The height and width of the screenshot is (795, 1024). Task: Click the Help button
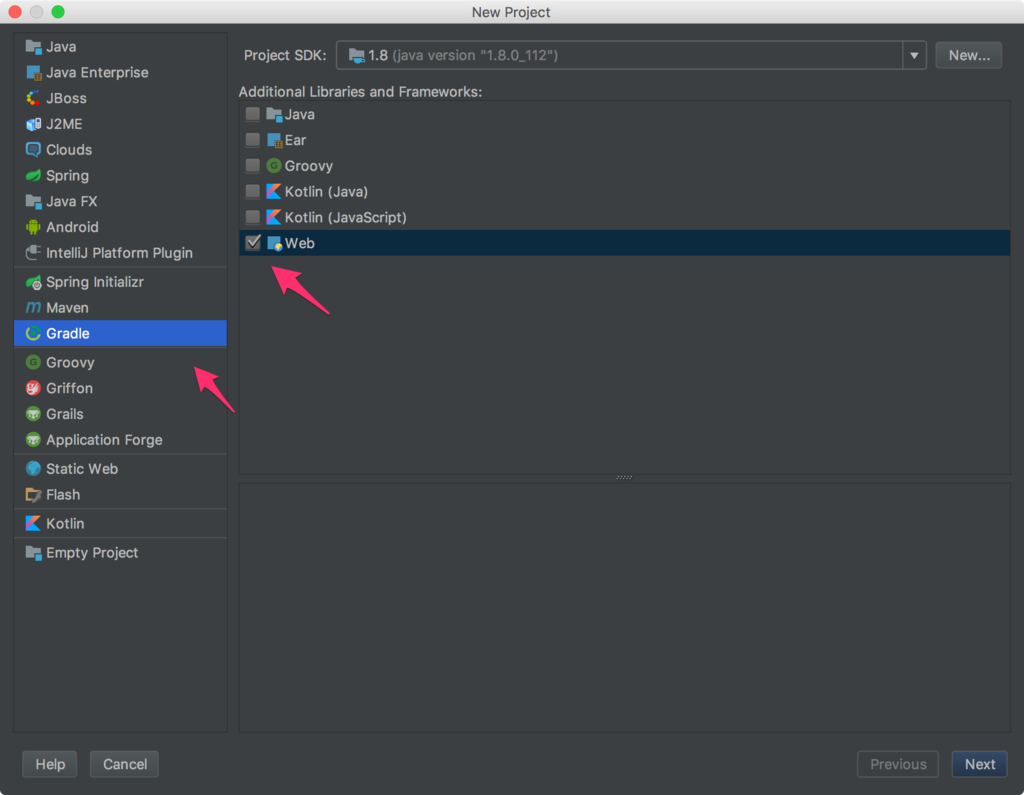point(50,764)
